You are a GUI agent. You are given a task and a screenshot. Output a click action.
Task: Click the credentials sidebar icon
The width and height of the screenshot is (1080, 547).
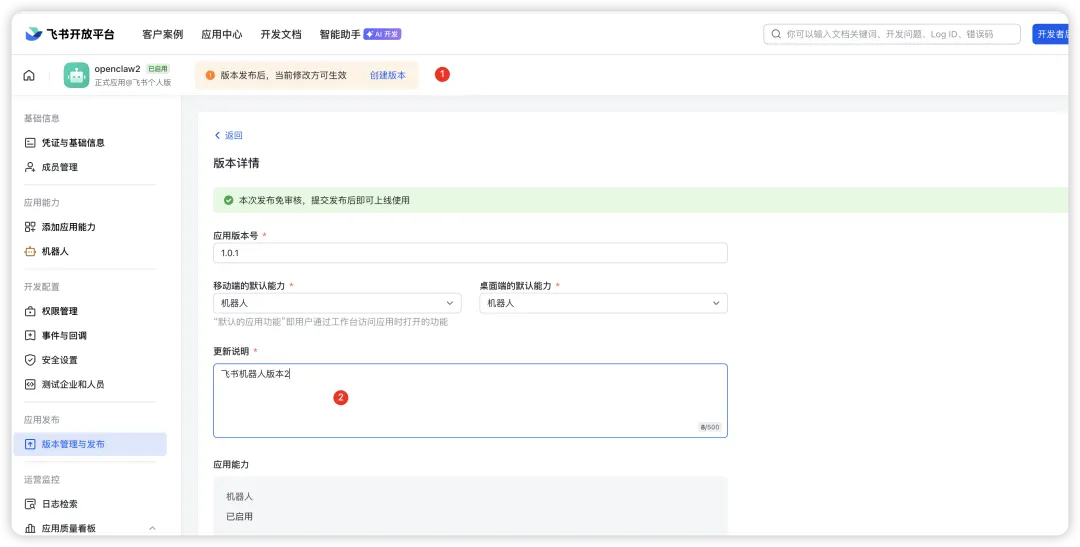[30, 143]
